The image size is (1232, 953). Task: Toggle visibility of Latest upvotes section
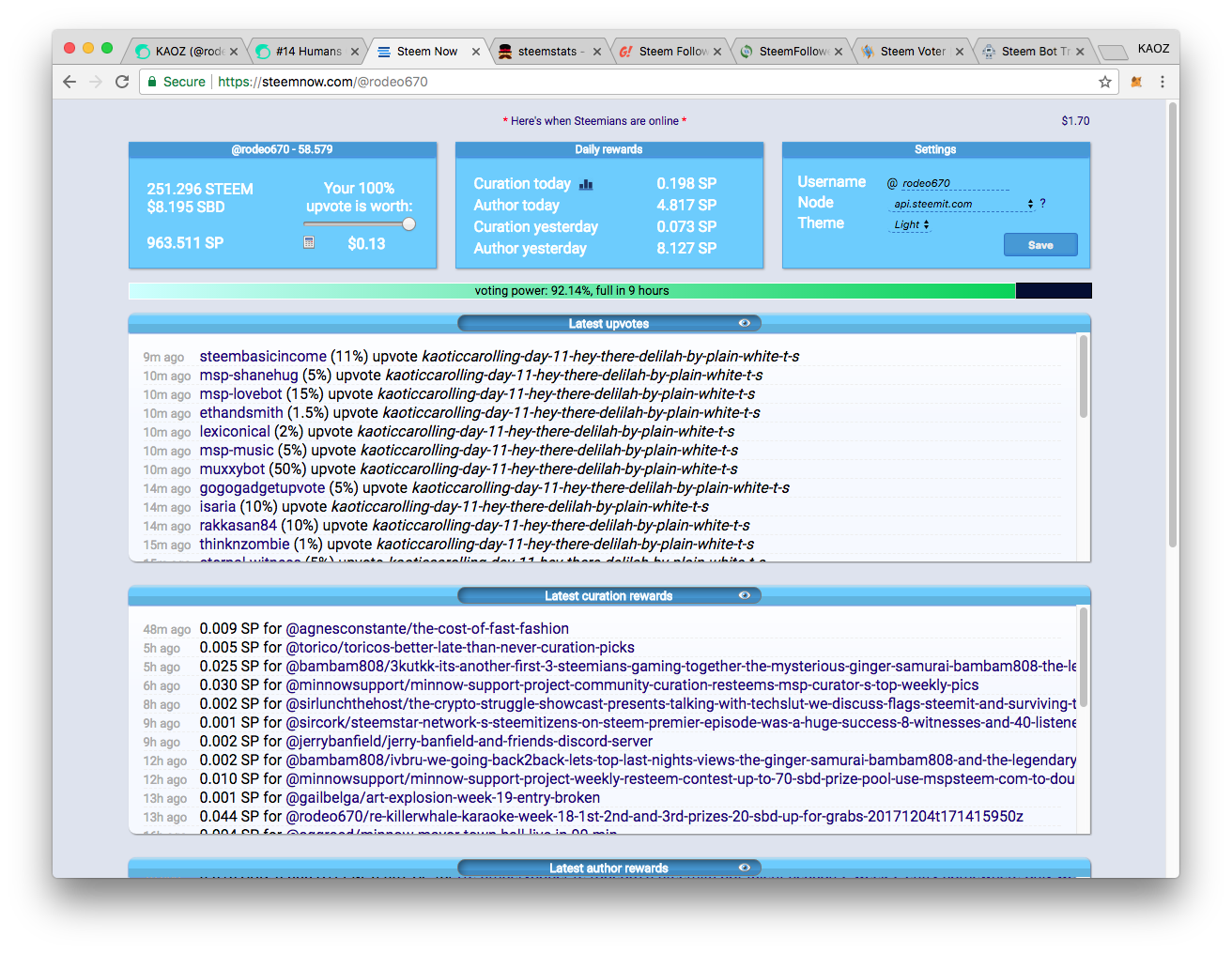(x=745, y=323)
